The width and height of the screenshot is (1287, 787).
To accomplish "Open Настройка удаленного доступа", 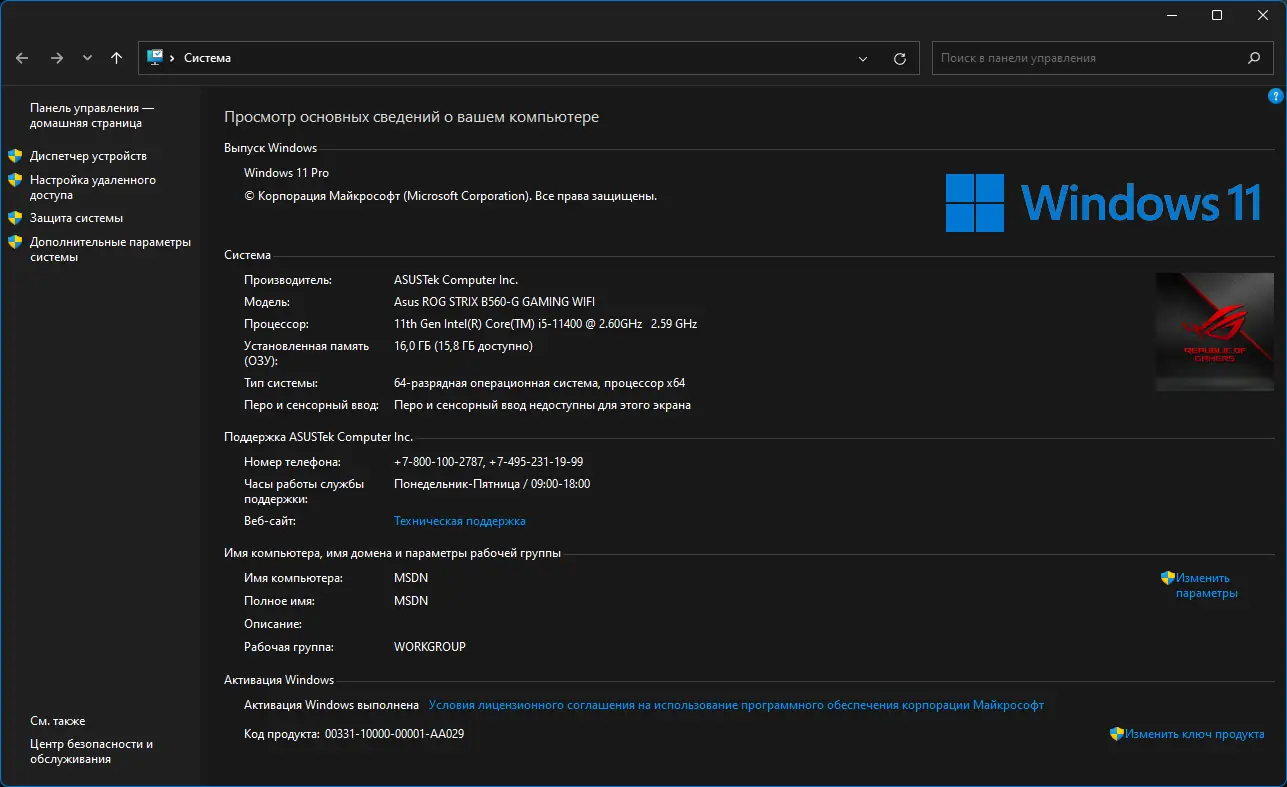I will coord(92,188).
